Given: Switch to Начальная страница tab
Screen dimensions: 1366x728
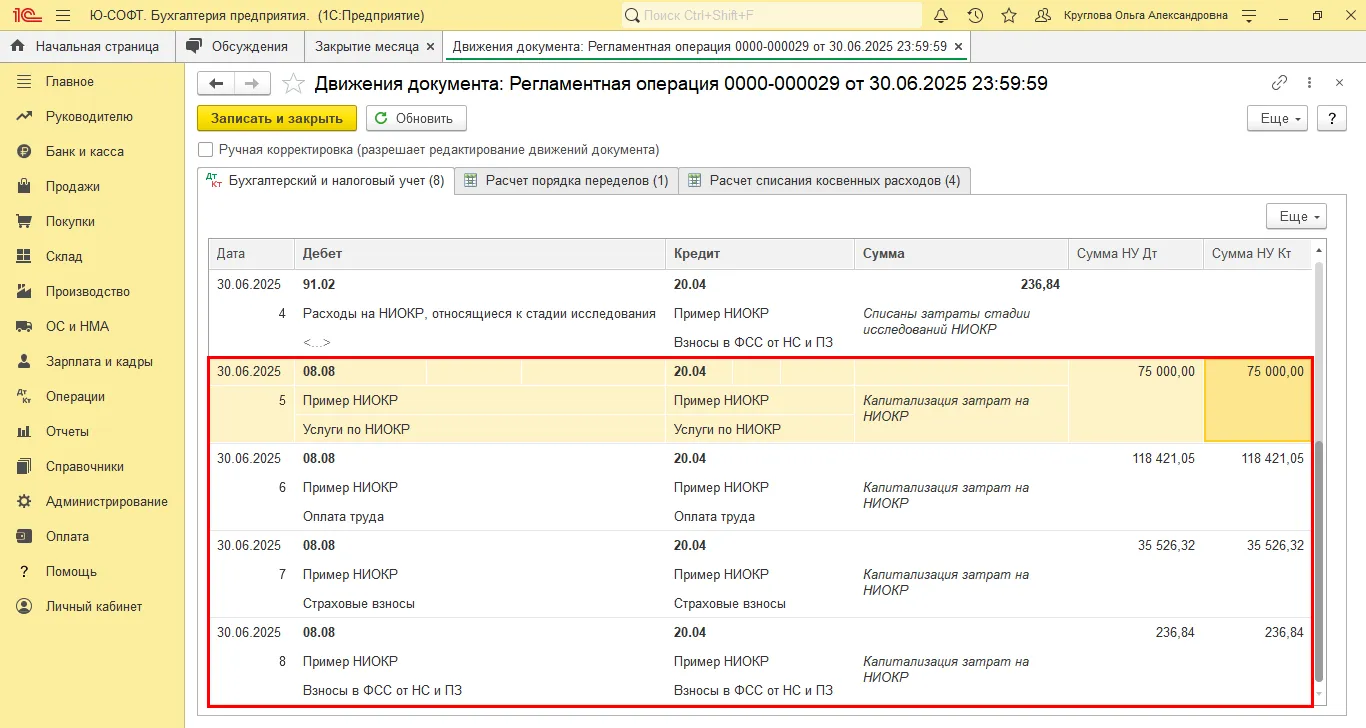Looking at the screenshot, I should coord(87,46).
